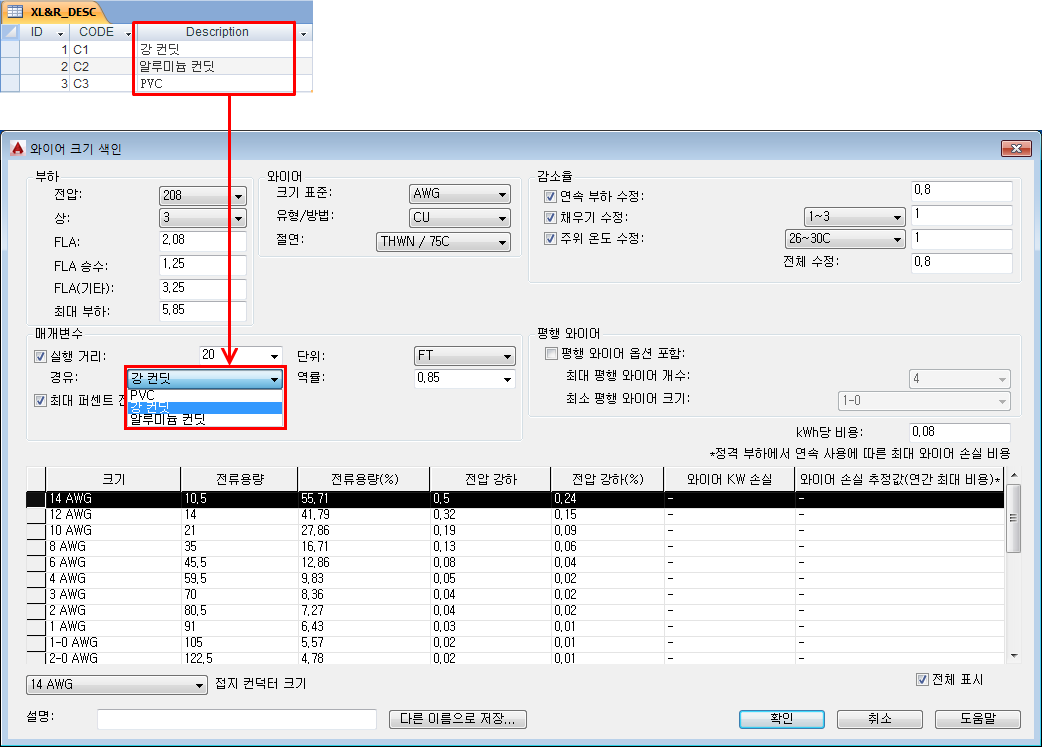Screen dimensions: 1042x747
Task: Select the 8 AWG row
Action: coord(515,547)
